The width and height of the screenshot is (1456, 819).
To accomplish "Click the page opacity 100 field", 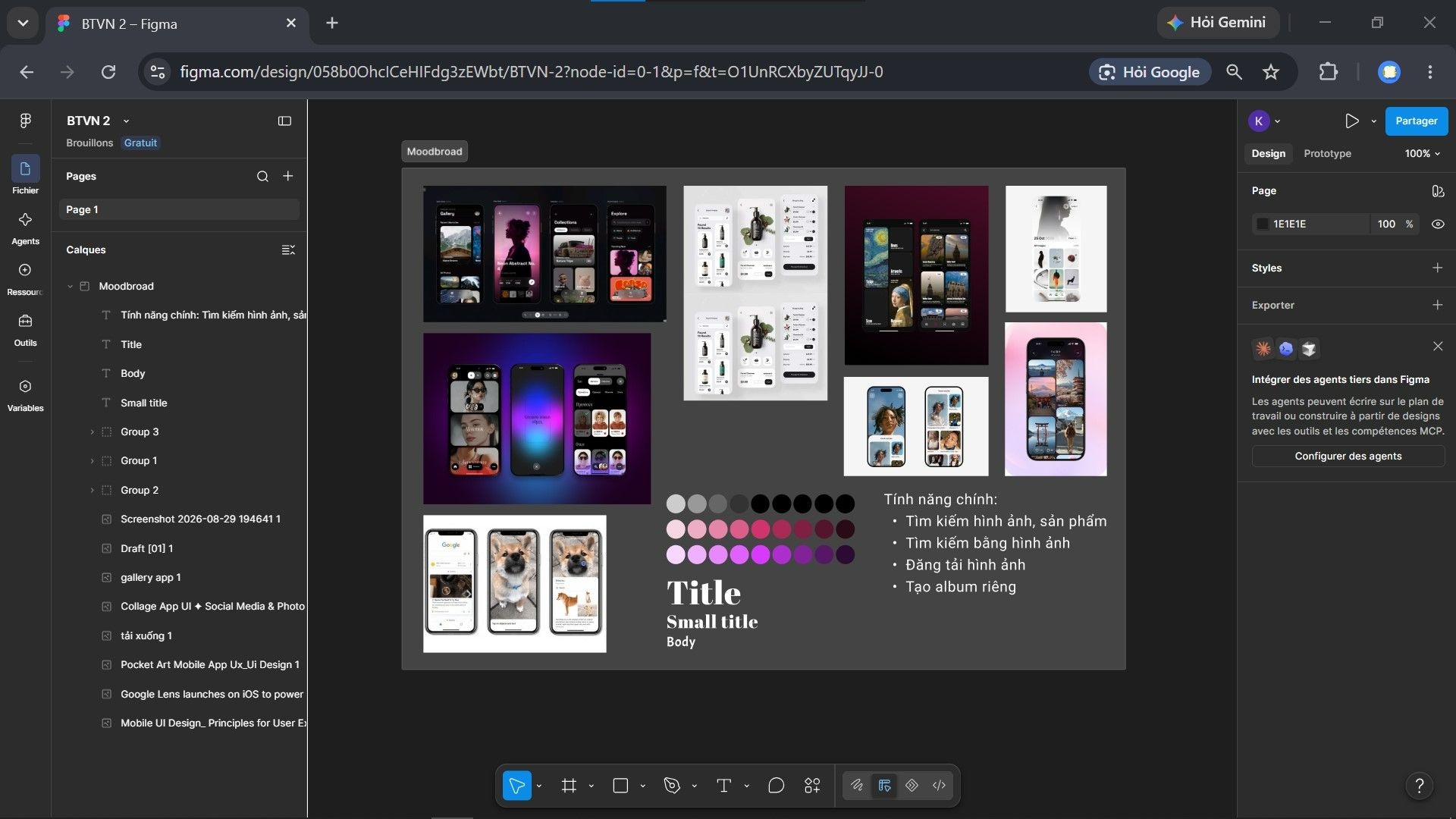I will (1386, 224).
